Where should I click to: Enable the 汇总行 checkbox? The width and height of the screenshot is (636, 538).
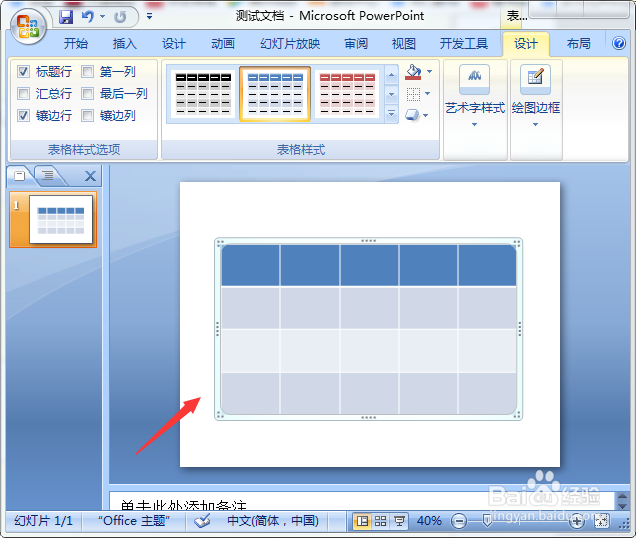click(x=24, y=94)
